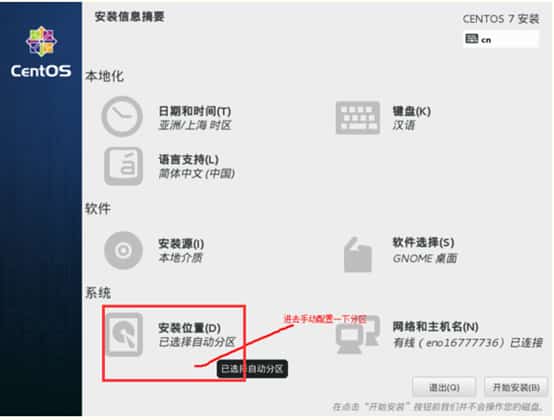This screenshot has width=554, height=420.
Task: Click the network and hostname computers icon
Action: click(357, 334)
